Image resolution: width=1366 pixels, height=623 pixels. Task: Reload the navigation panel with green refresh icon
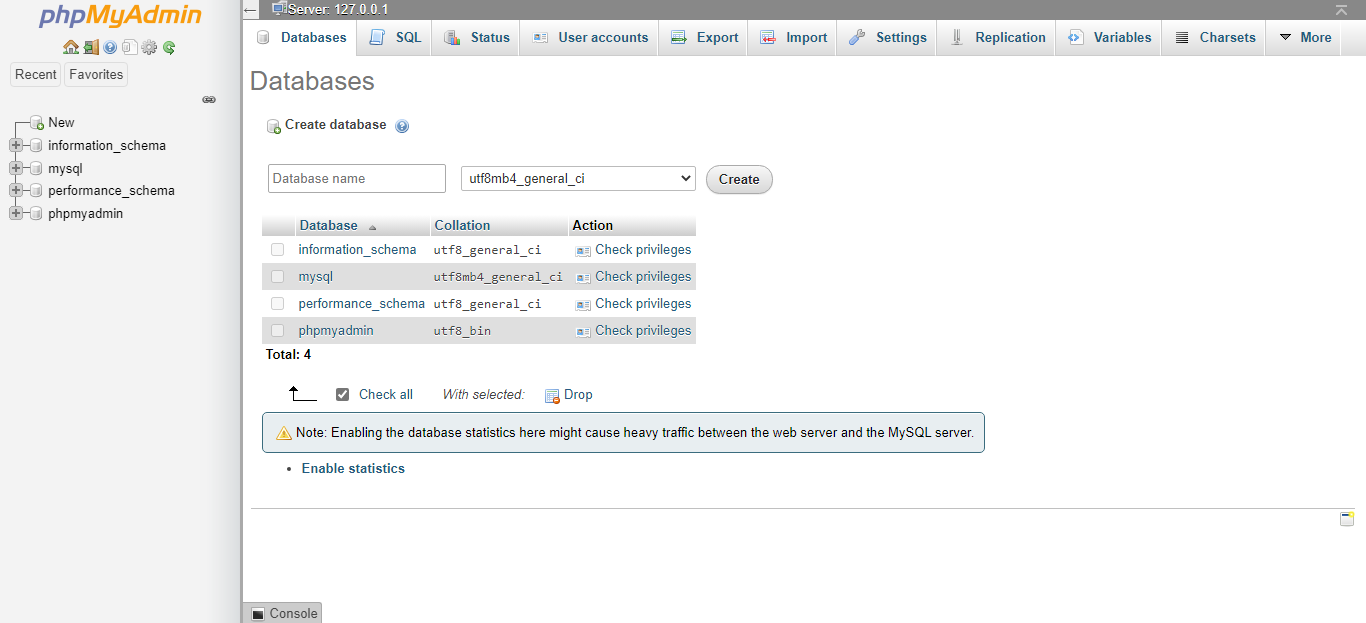(x=169, y=47)
